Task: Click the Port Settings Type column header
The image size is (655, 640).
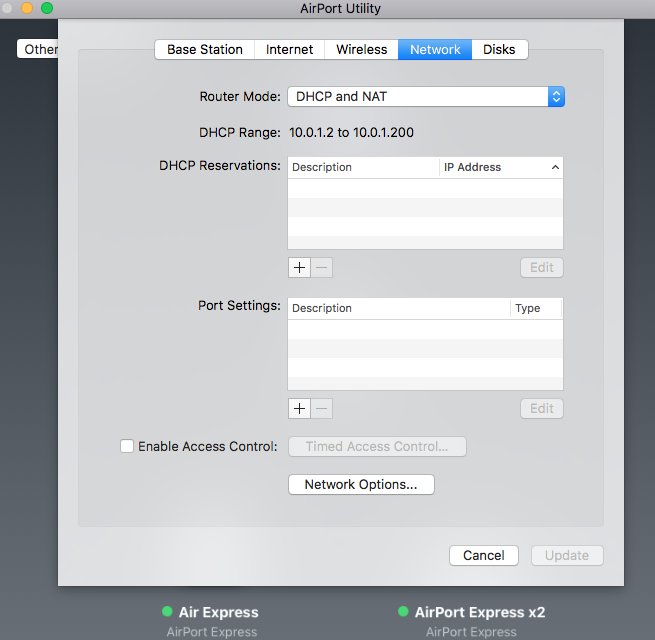Action: pyautogui.click(x=536, y=308)
